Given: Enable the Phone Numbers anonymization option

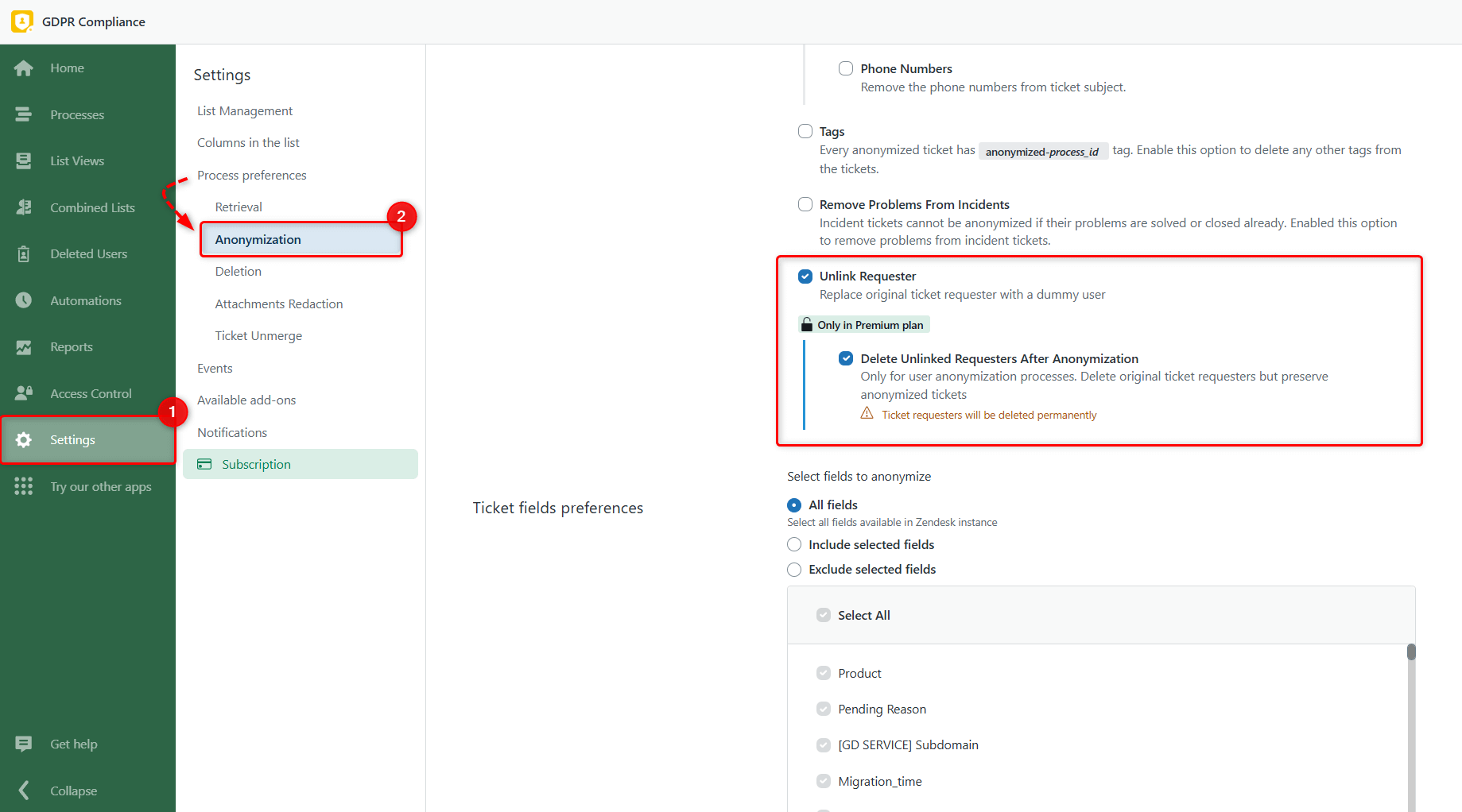Looking at the screenshot, I should [x=845, y=68].
